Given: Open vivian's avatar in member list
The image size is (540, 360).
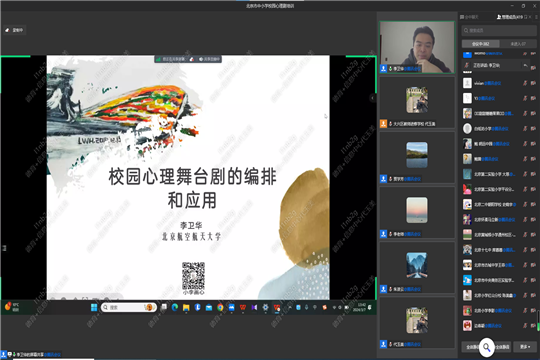Looking at the screenshot, I should point(467,83).
